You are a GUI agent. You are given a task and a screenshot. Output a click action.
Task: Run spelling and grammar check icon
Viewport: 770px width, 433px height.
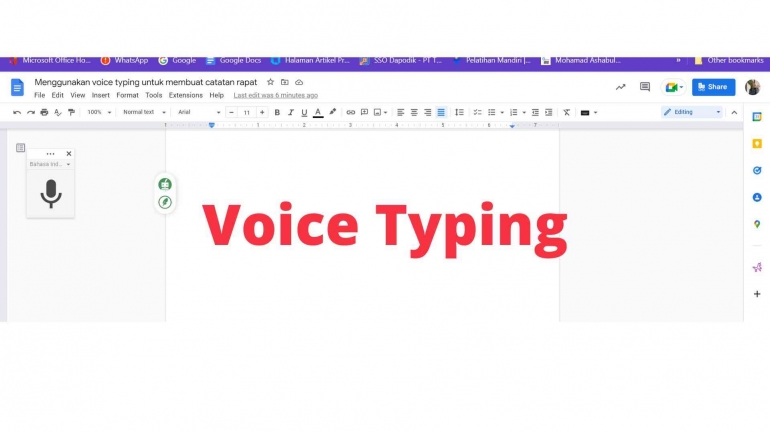pyautogui.click(x=57, y=112)
